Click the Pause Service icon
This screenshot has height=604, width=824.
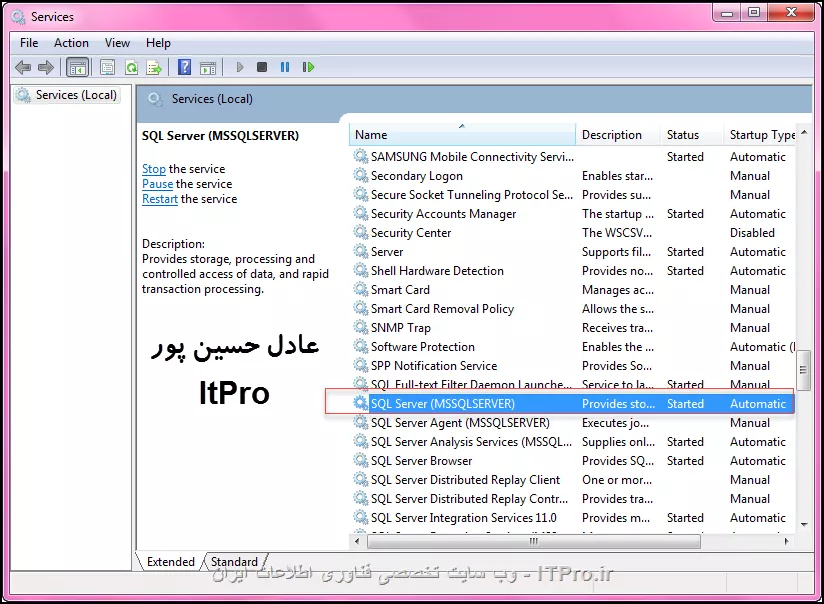pos(285,67)
